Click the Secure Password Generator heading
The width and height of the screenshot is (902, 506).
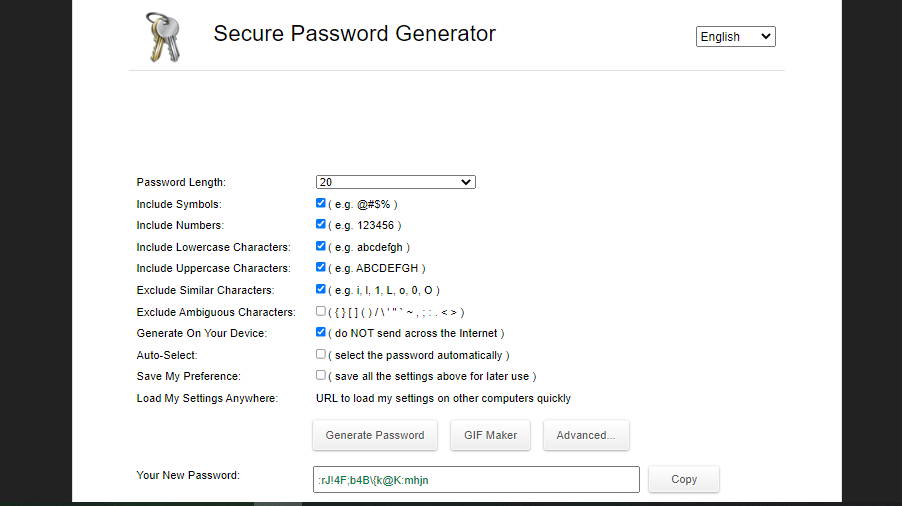(x=354, y=33)
